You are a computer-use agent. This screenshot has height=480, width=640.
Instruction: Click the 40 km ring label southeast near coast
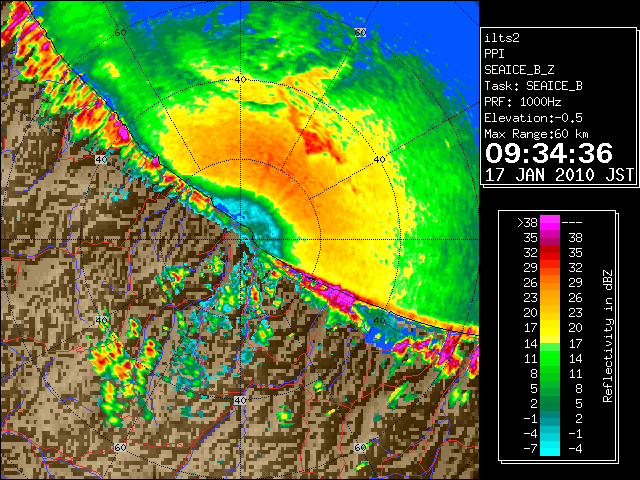[x=379, y=320]
